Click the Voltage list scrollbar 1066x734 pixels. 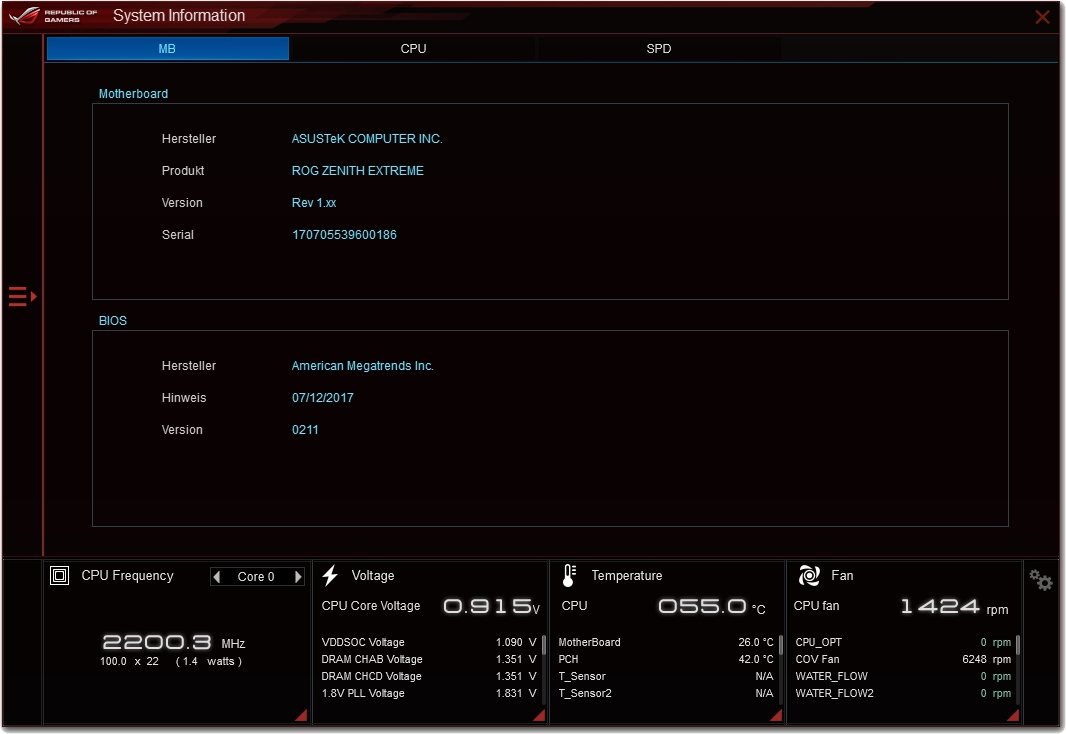[x=544, y=645]
